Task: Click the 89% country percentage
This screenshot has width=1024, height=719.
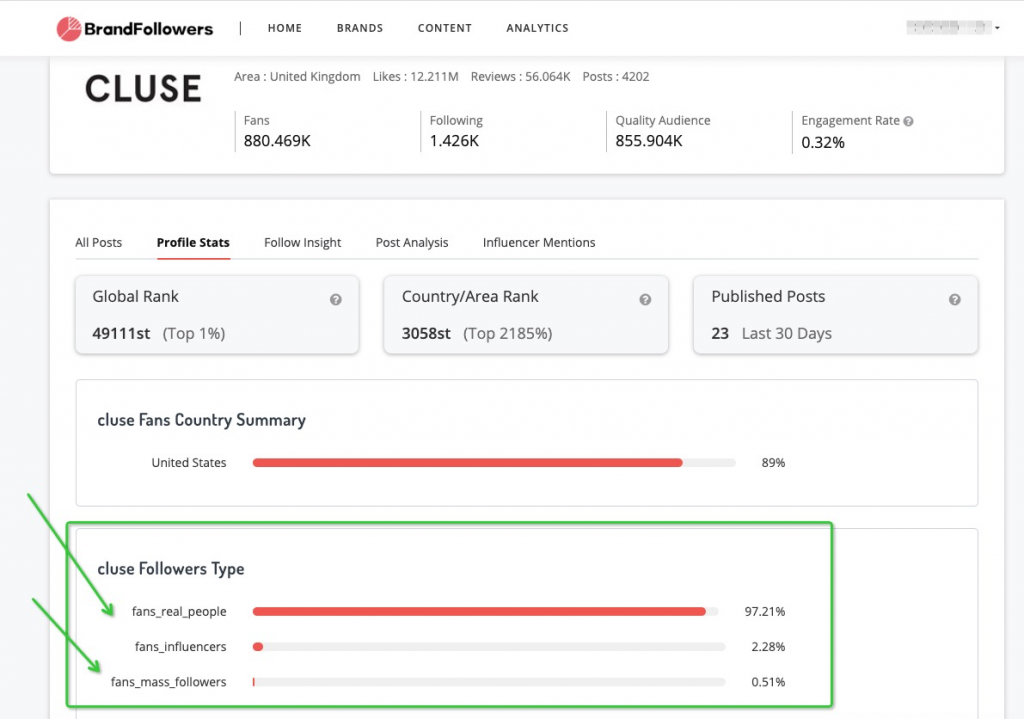Action: click(x=773, y=462)
